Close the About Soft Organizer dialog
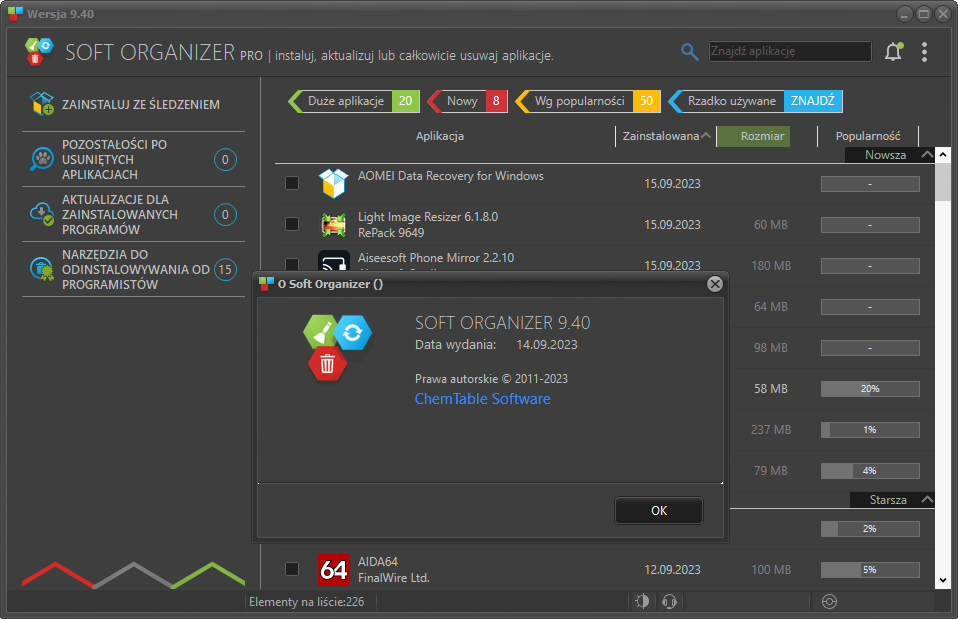 715,284
